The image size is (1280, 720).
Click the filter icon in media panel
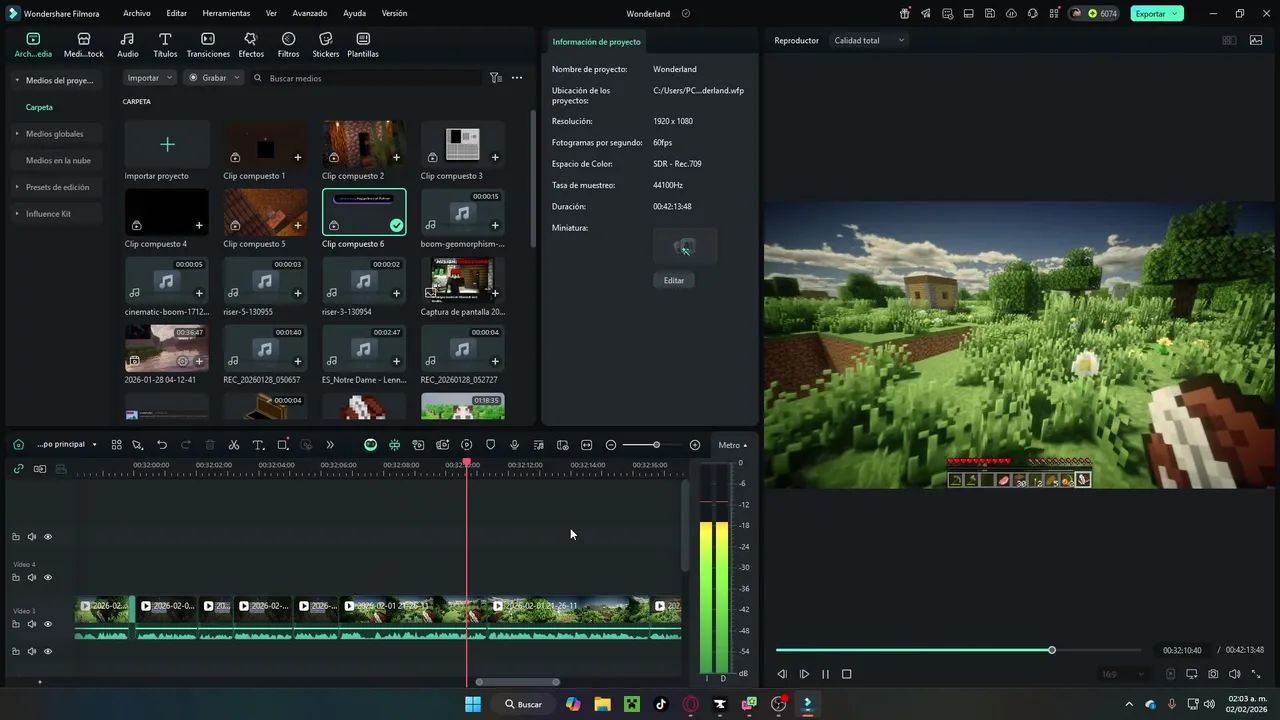click(x=496, y=78)
